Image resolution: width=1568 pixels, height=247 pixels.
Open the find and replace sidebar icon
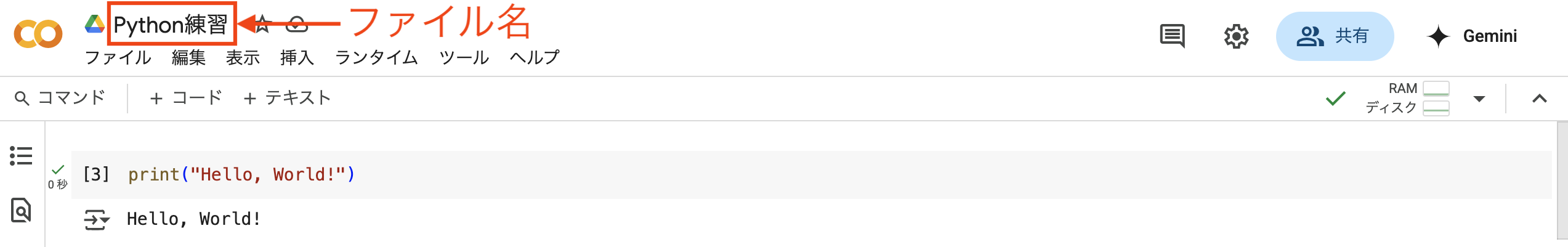coord(21,210)
